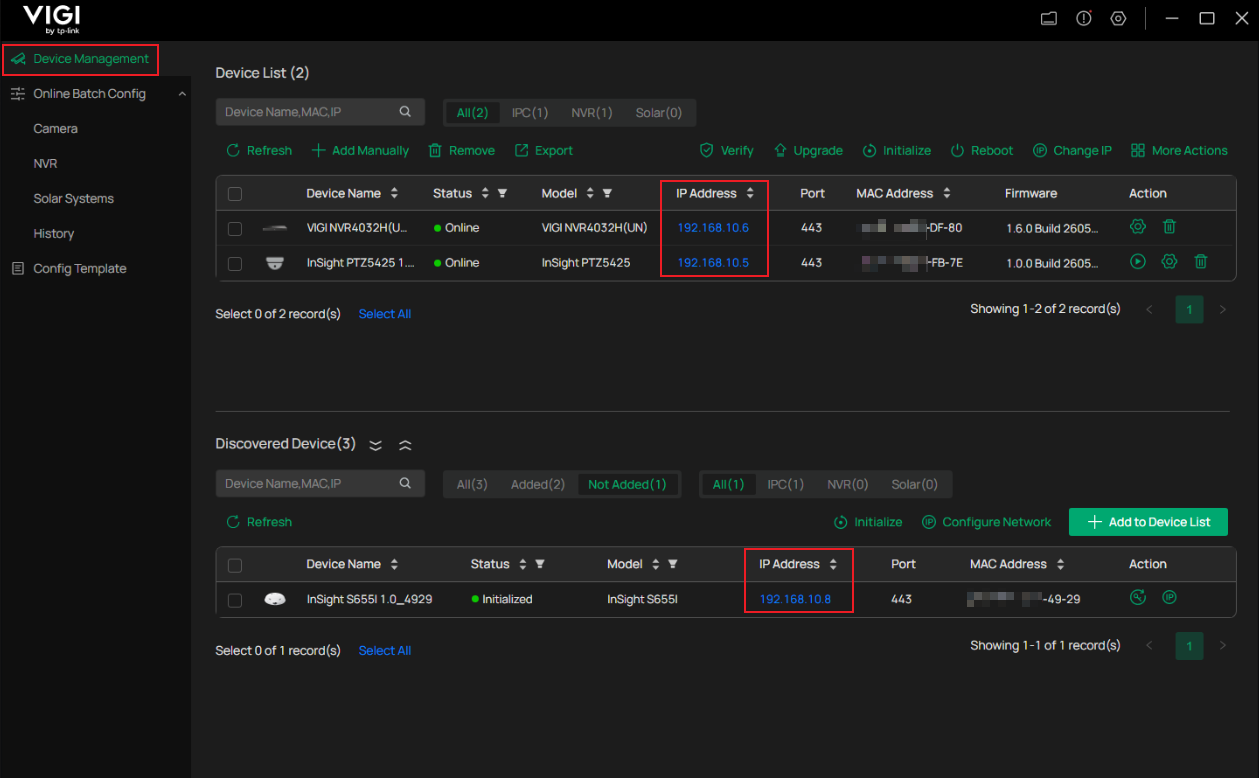Play live view for InSight PTZ5425 row
Image resolution: width=1259 pixels, height=778 pixels.
[1137, 262]
